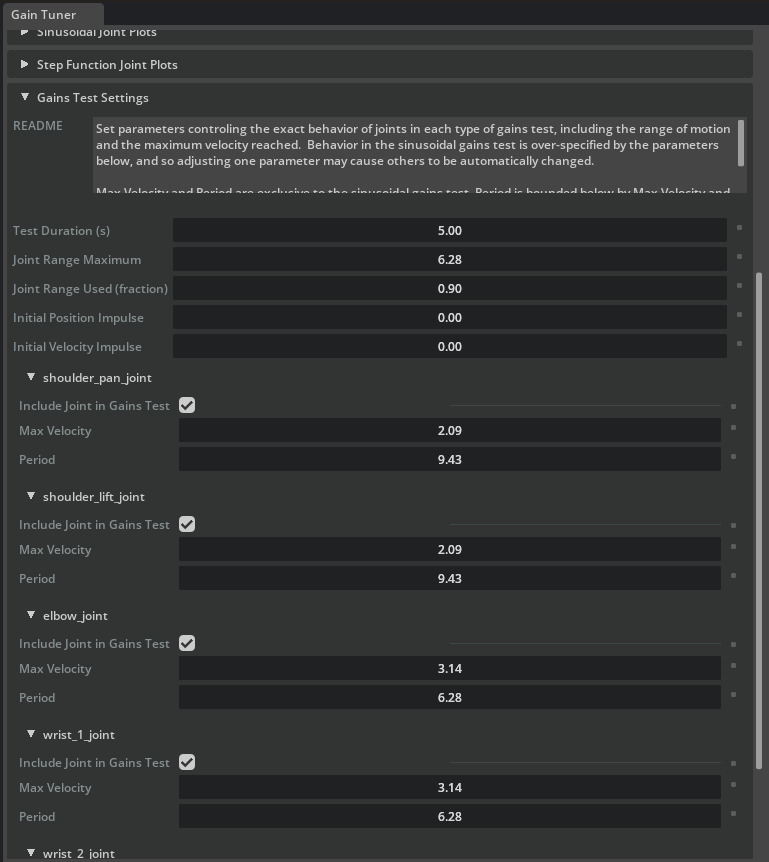Switch to the Gain Tuner tab
769x862 pixels.
click(x=53, y=14)
